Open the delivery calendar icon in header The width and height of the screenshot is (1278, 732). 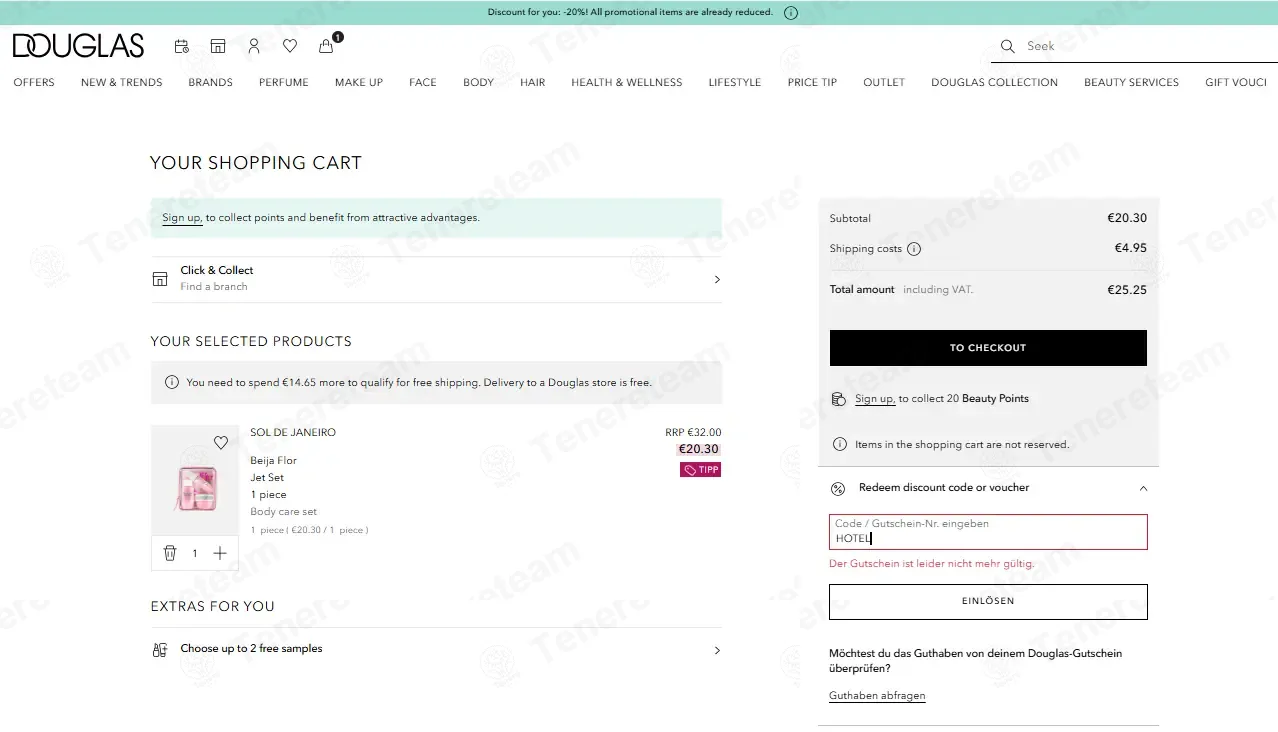(181, 46)
